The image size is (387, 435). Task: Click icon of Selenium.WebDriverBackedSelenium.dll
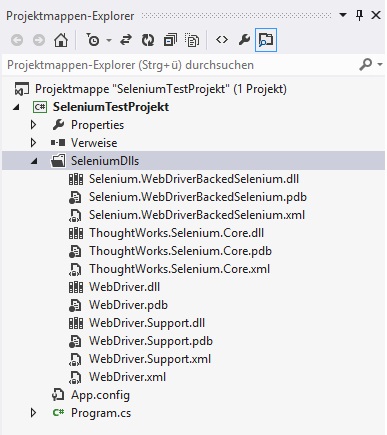[x=76, y=179]
